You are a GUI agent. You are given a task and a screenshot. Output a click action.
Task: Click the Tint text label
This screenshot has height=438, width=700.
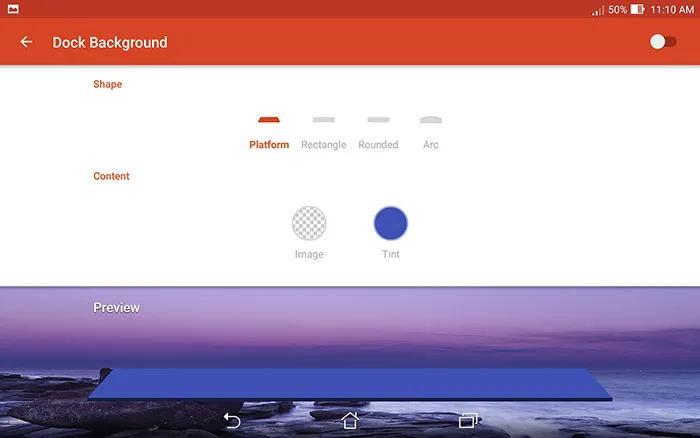391,254
